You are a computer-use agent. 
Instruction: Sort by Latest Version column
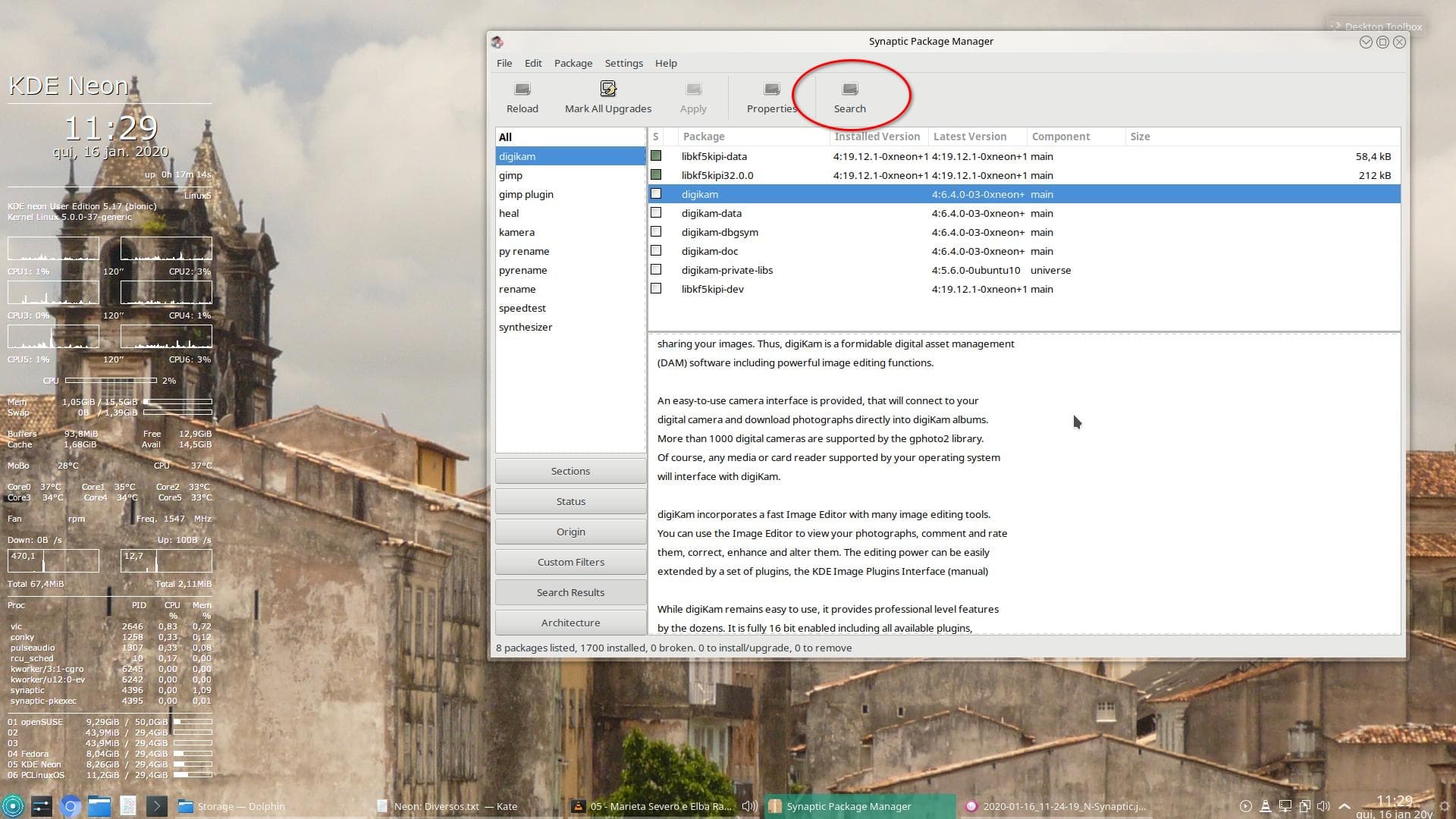point(978,136)
